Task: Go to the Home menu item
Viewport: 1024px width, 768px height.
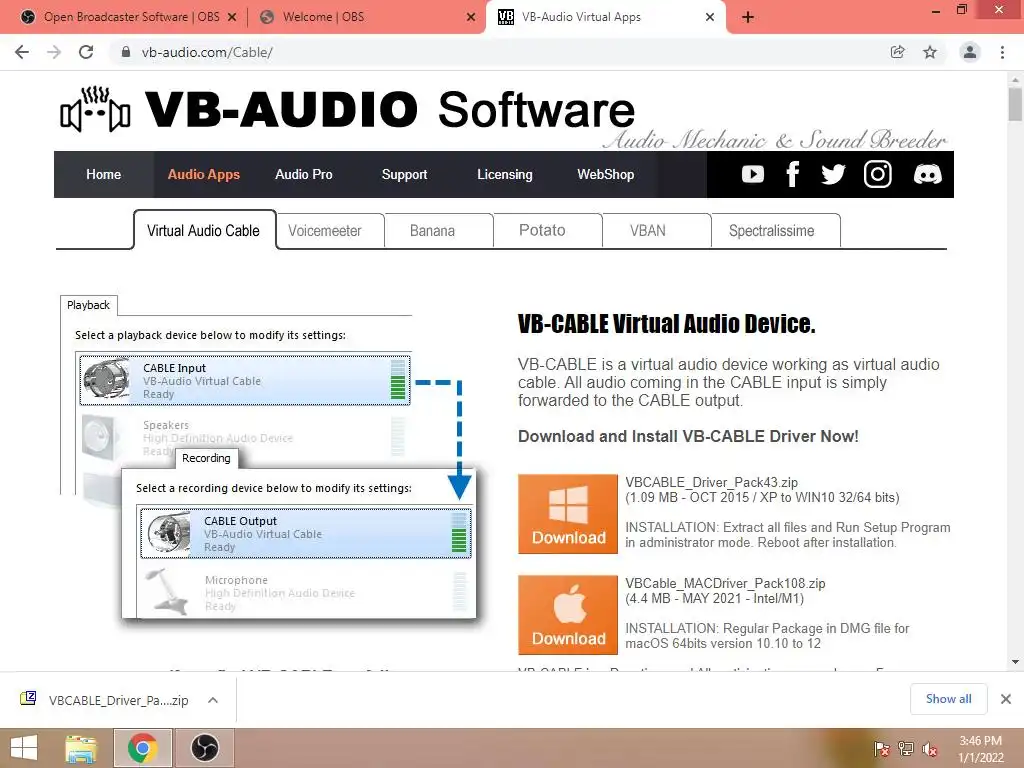Action: [x=103, y=174]
